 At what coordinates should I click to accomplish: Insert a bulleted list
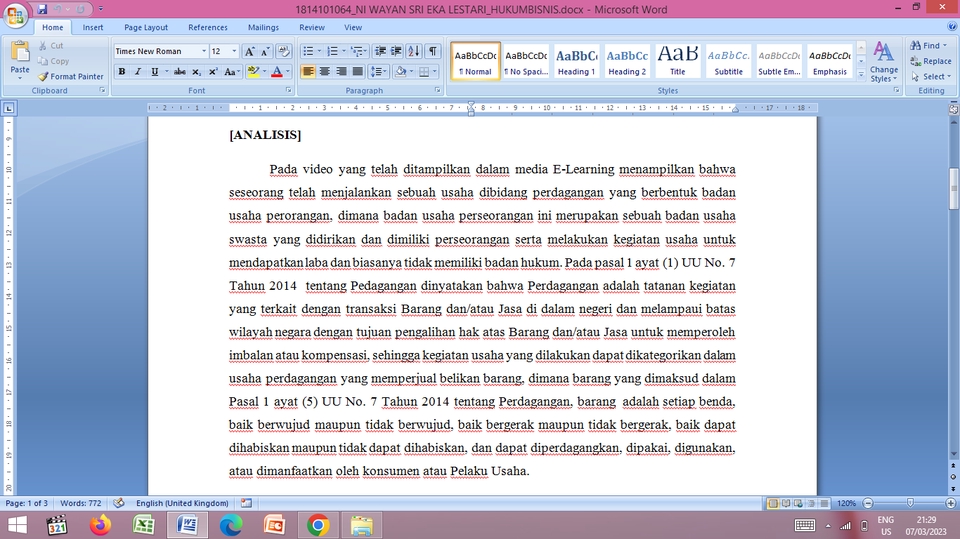(x=308, y=51)
